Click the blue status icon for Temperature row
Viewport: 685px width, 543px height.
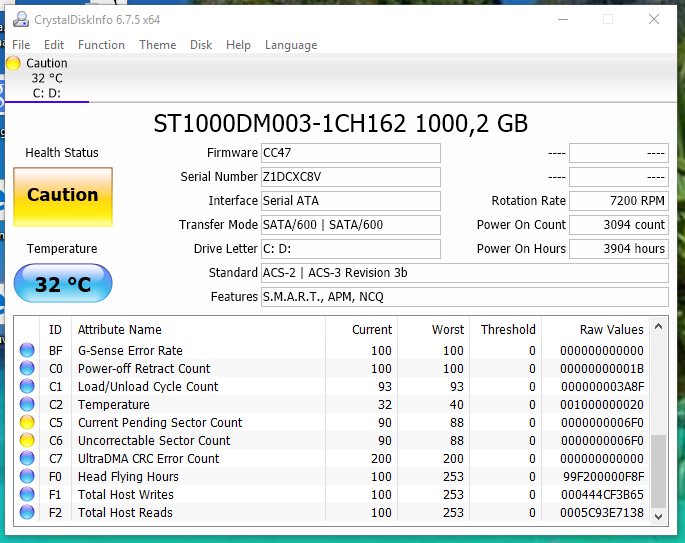click(27, 405)
